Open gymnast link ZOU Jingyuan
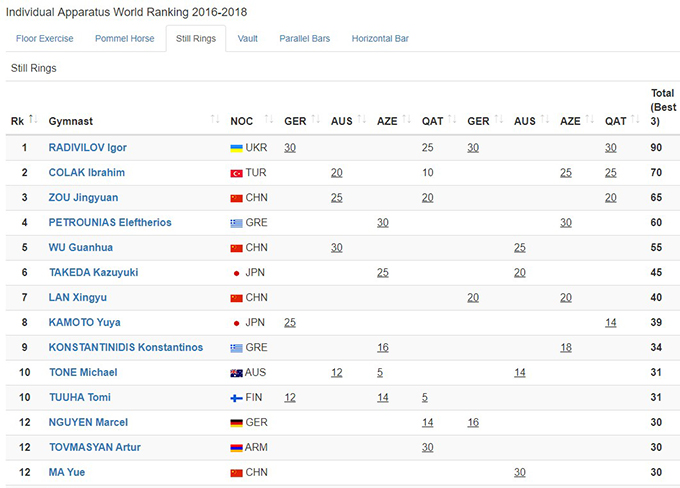The image size is (680, 488). click(x=85, y=198)
